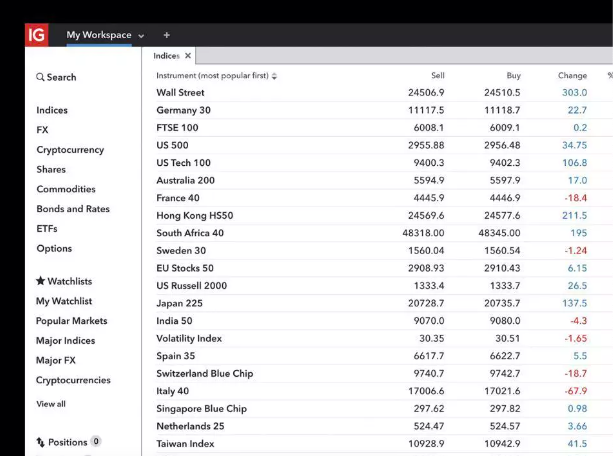The height and width of the screenshot is (456, 613).
Task: Select the Indices tab
Action: (x=167, y=56)
